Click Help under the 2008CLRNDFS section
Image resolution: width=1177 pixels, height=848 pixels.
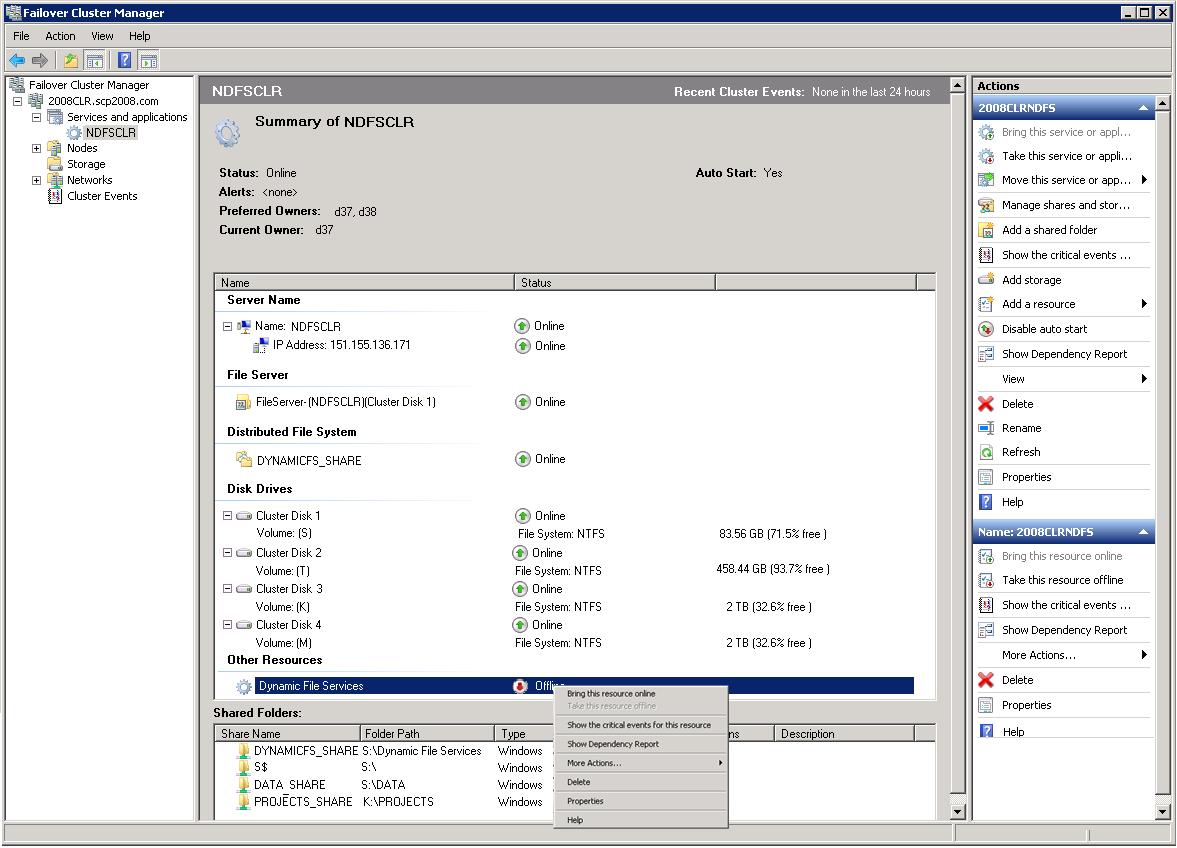[x=1012, y=502]
